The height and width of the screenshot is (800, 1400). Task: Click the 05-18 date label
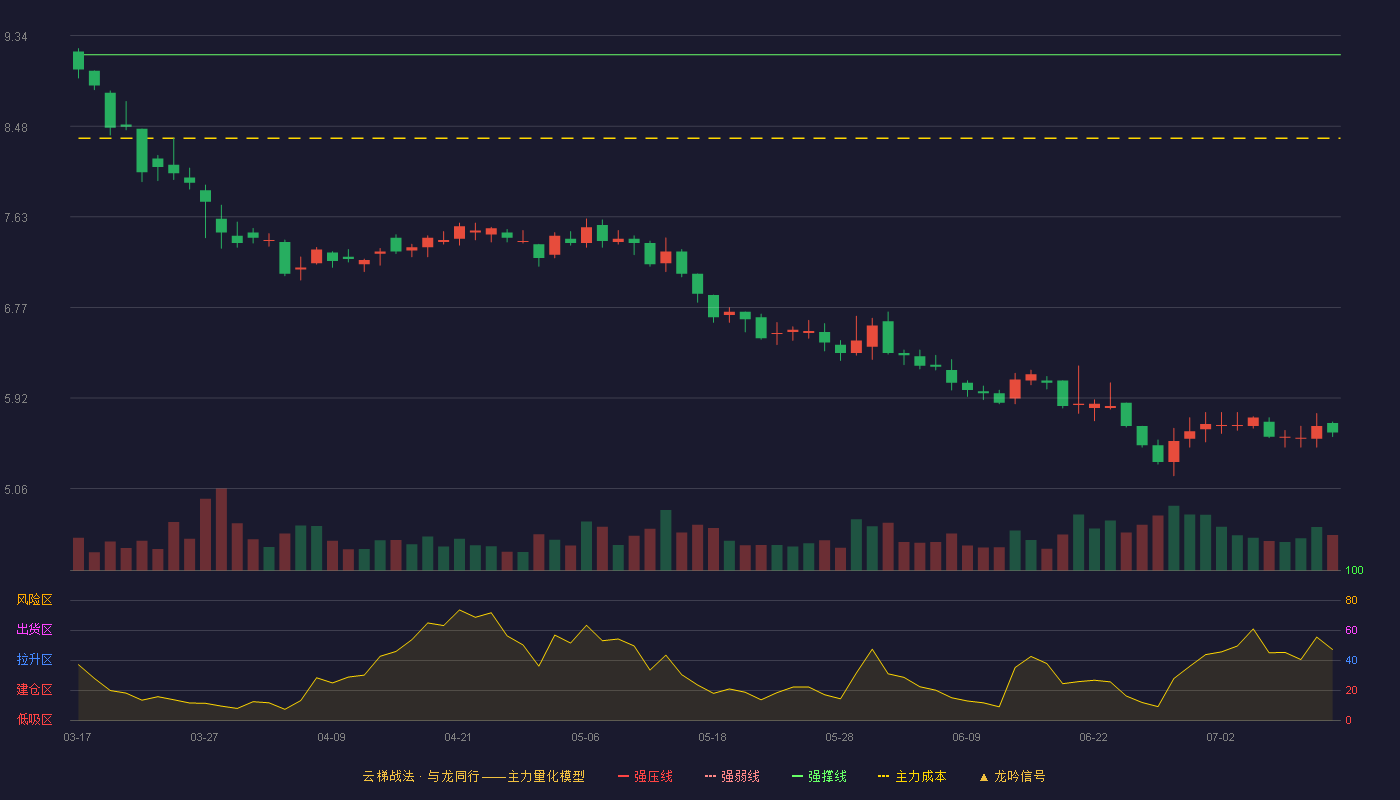pos(712,737)
